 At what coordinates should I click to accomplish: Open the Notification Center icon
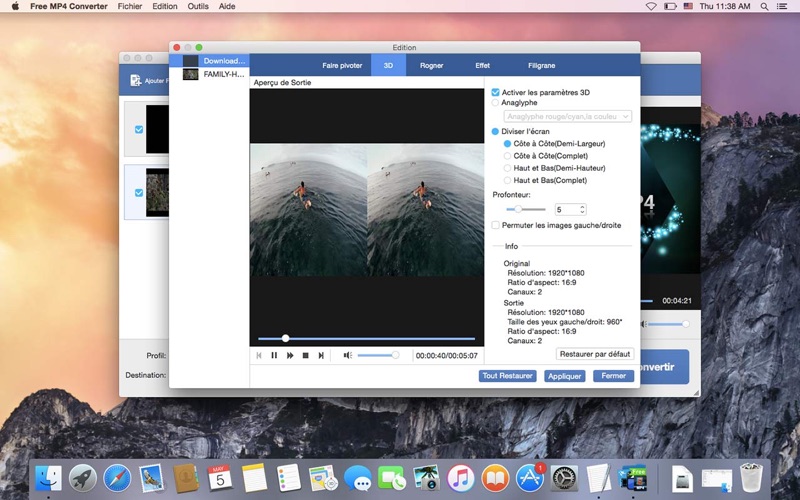tap(782, 6)
